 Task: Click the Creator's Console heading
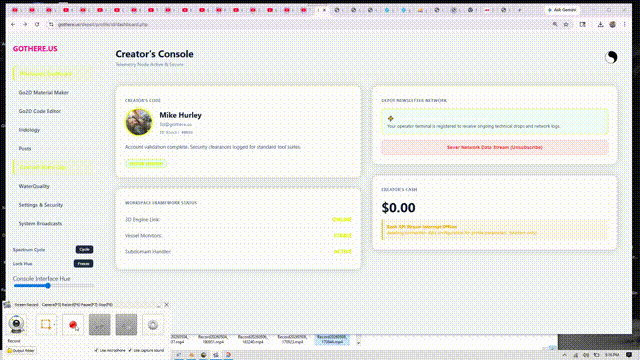tap(154, 54)
